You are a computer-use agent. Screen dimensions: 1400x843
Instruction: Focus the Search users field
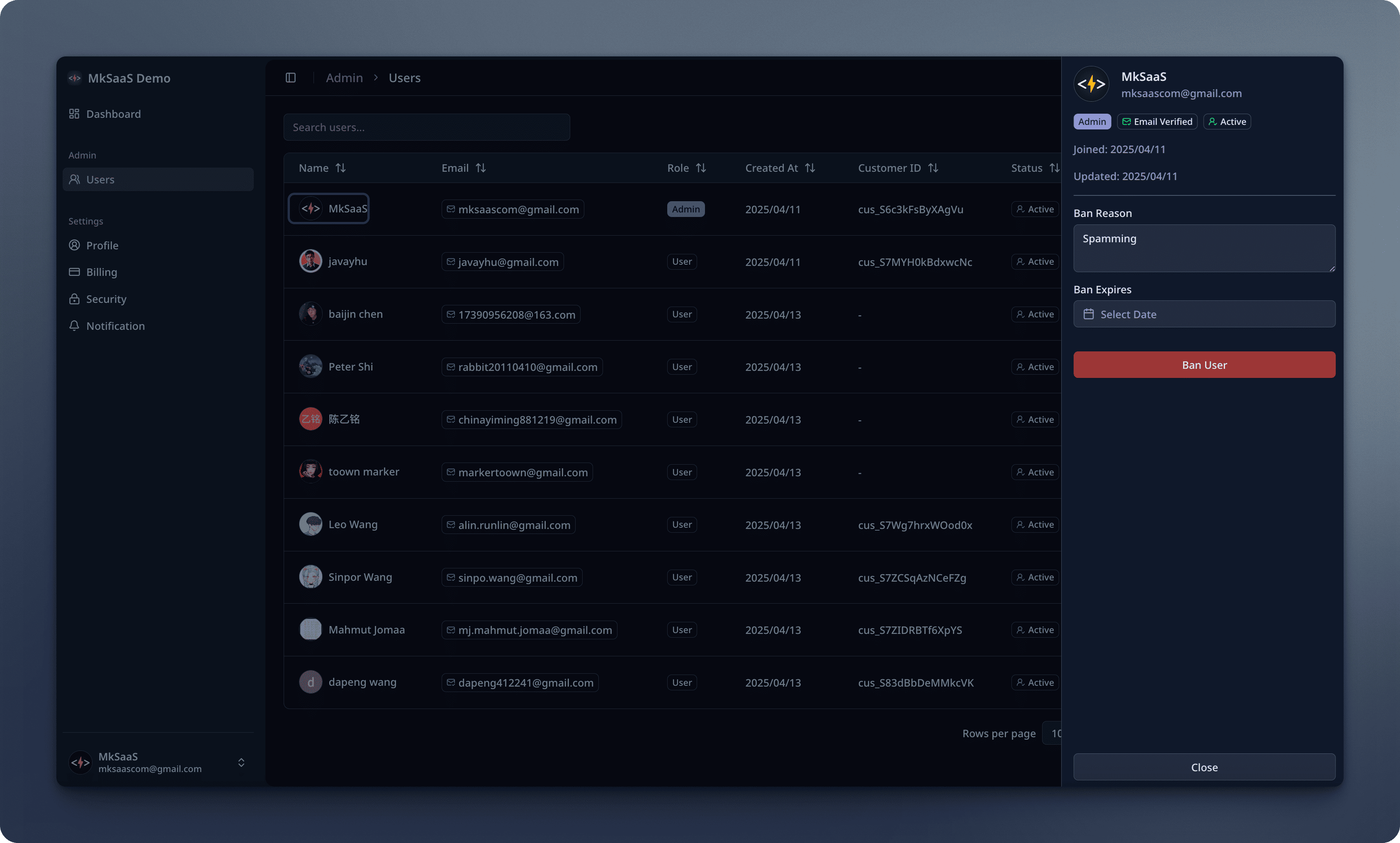click(x=426, y=127)
